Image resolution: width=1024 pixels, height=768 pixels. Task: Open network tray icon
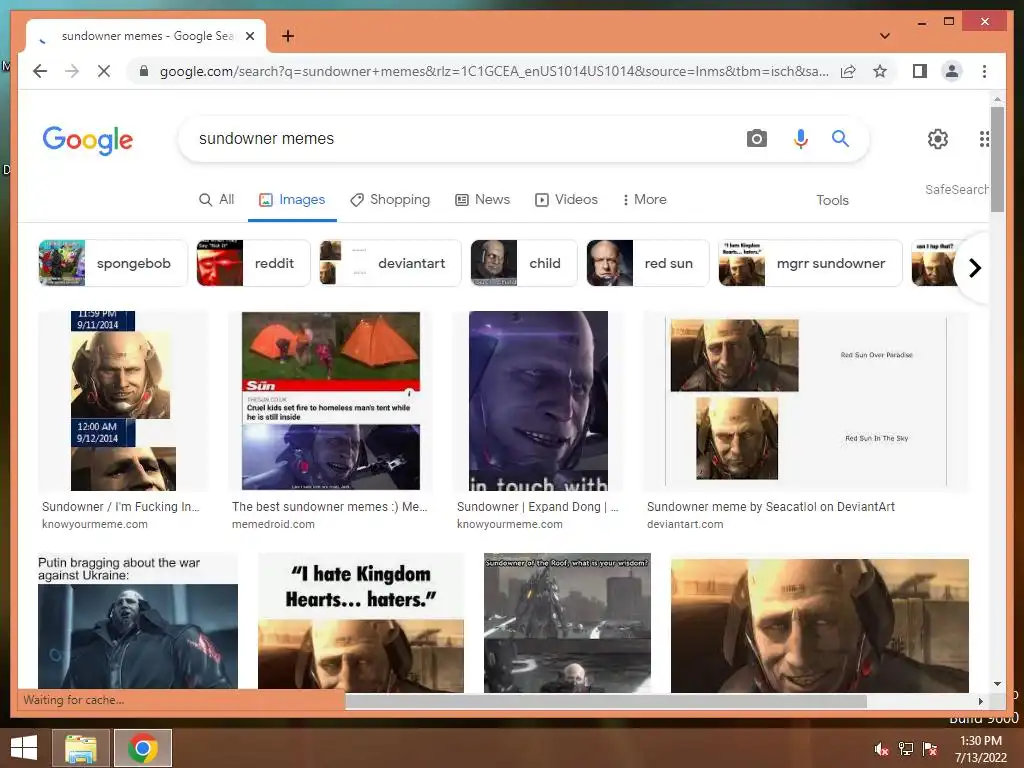(906, 749)
